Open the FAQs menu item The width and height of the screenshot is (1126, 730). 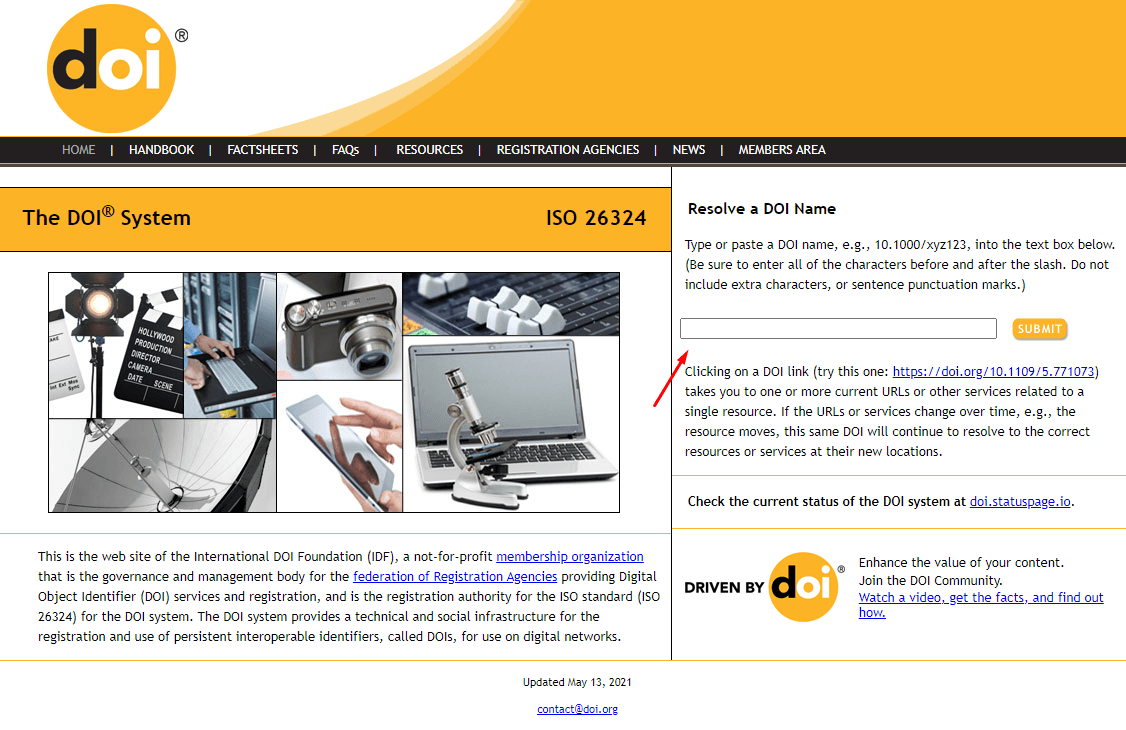[345, 150]
